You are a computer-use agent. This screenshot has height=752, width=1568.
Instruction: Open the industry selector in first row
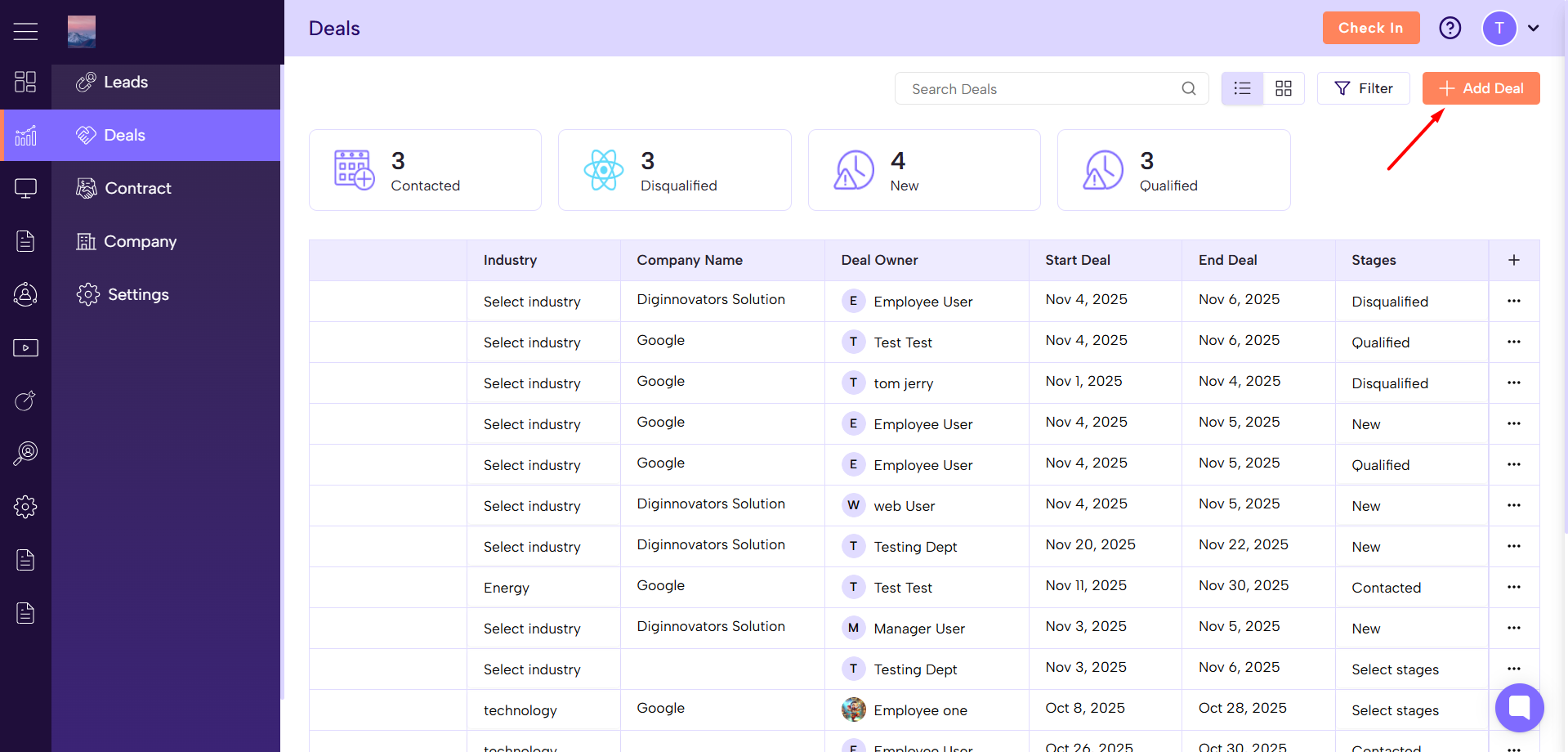(532, 302)
